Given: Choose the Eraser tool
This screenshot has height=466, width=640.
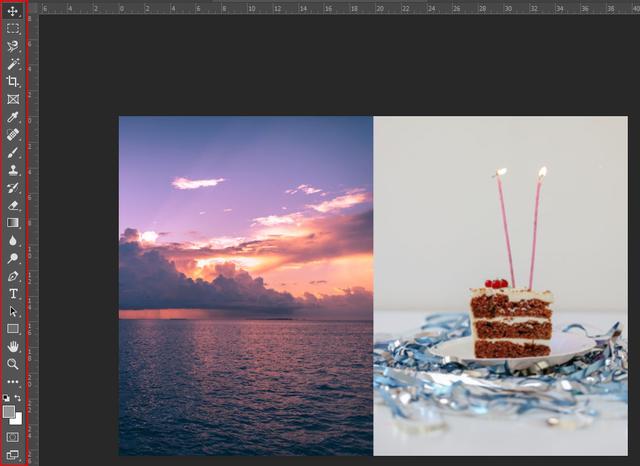Looking at the screenshot, I should 13,205.
